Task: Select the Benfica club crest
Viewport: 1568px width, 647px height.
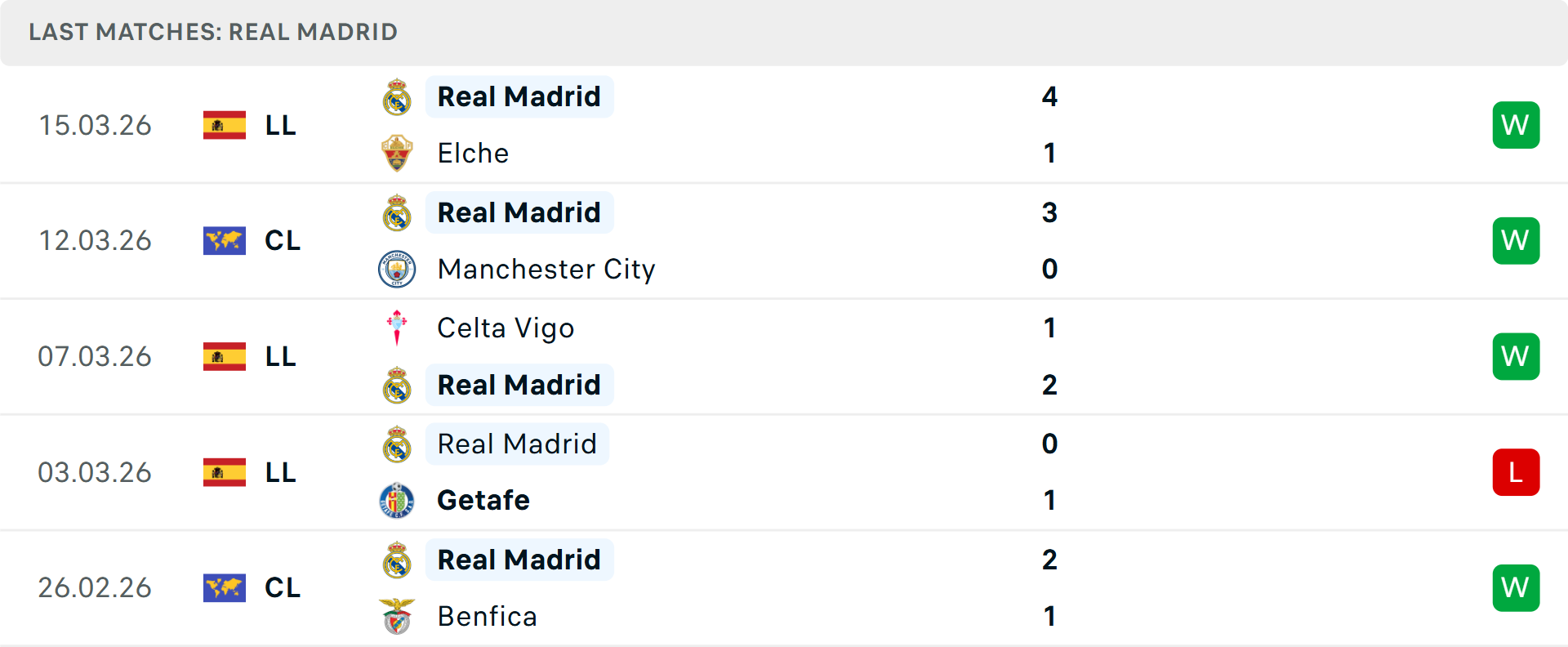Action: pyautogui.click(x=397, y=617)
